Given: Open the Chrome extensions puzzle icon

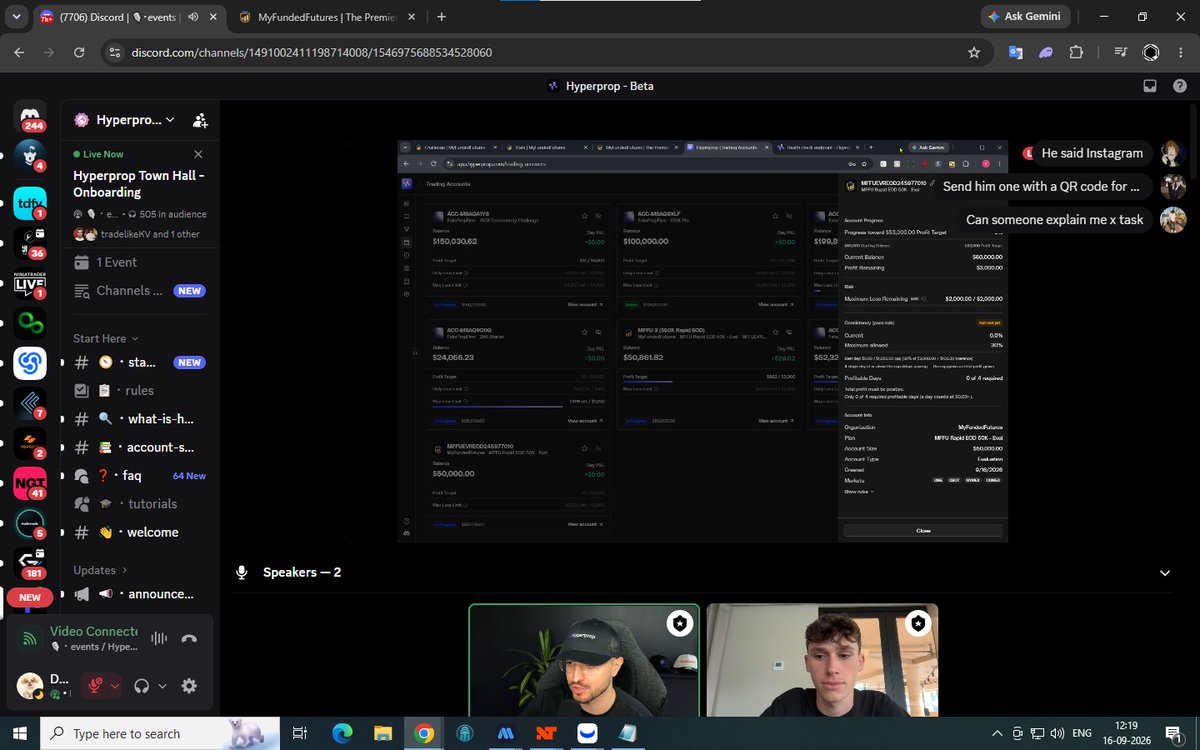Looking at the screenshot, I should [1076, 52].
